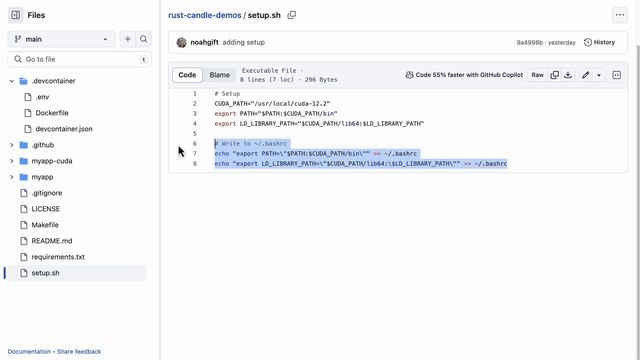
Task: Select the myapp-cuda folder
Action: pos(52,161)
